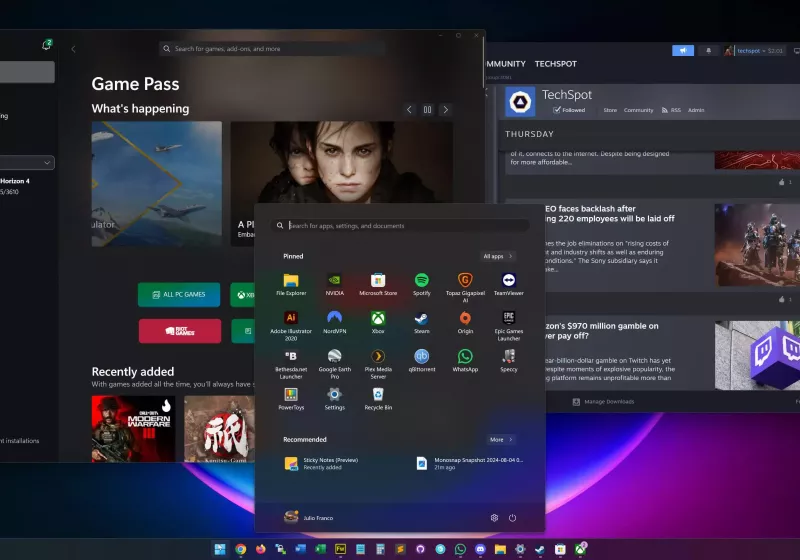Switch to the TECHSPOT tab in Steam

(x=555, y=64)
